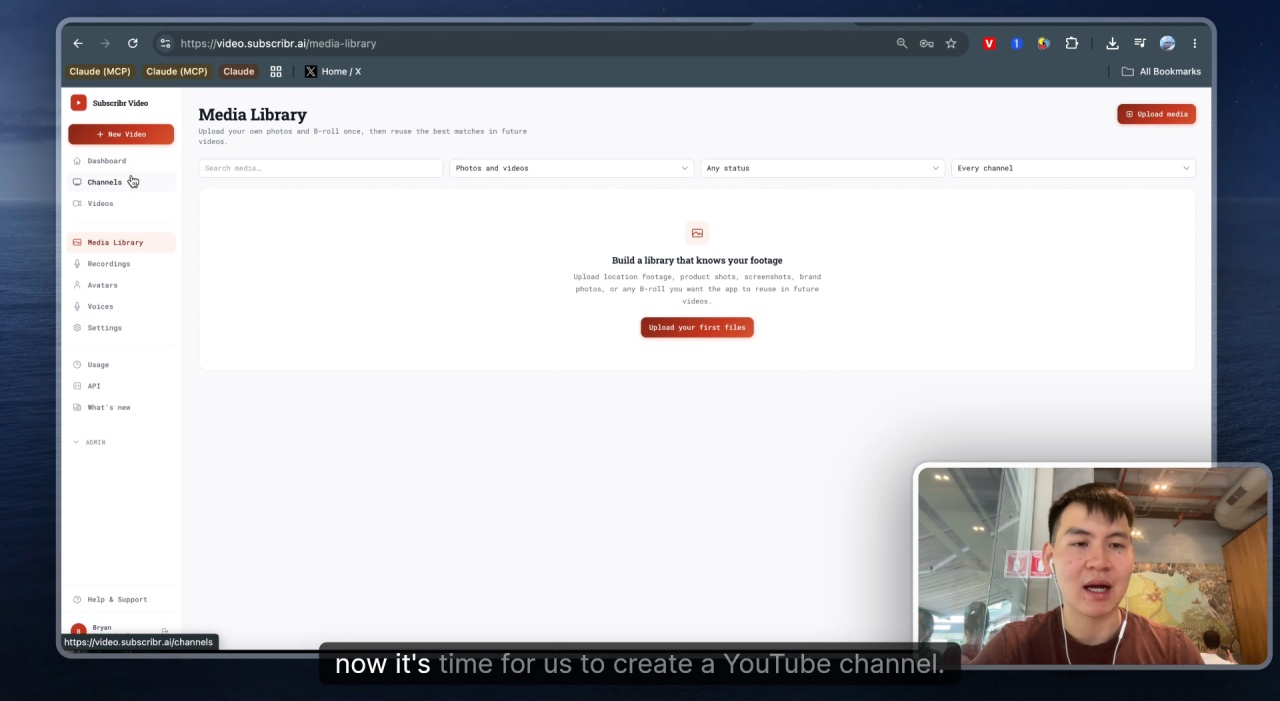The height and width of the screenshot is (701, 1280).
Task: Open Voices in the sidebar
Action: tap(121, 307)
